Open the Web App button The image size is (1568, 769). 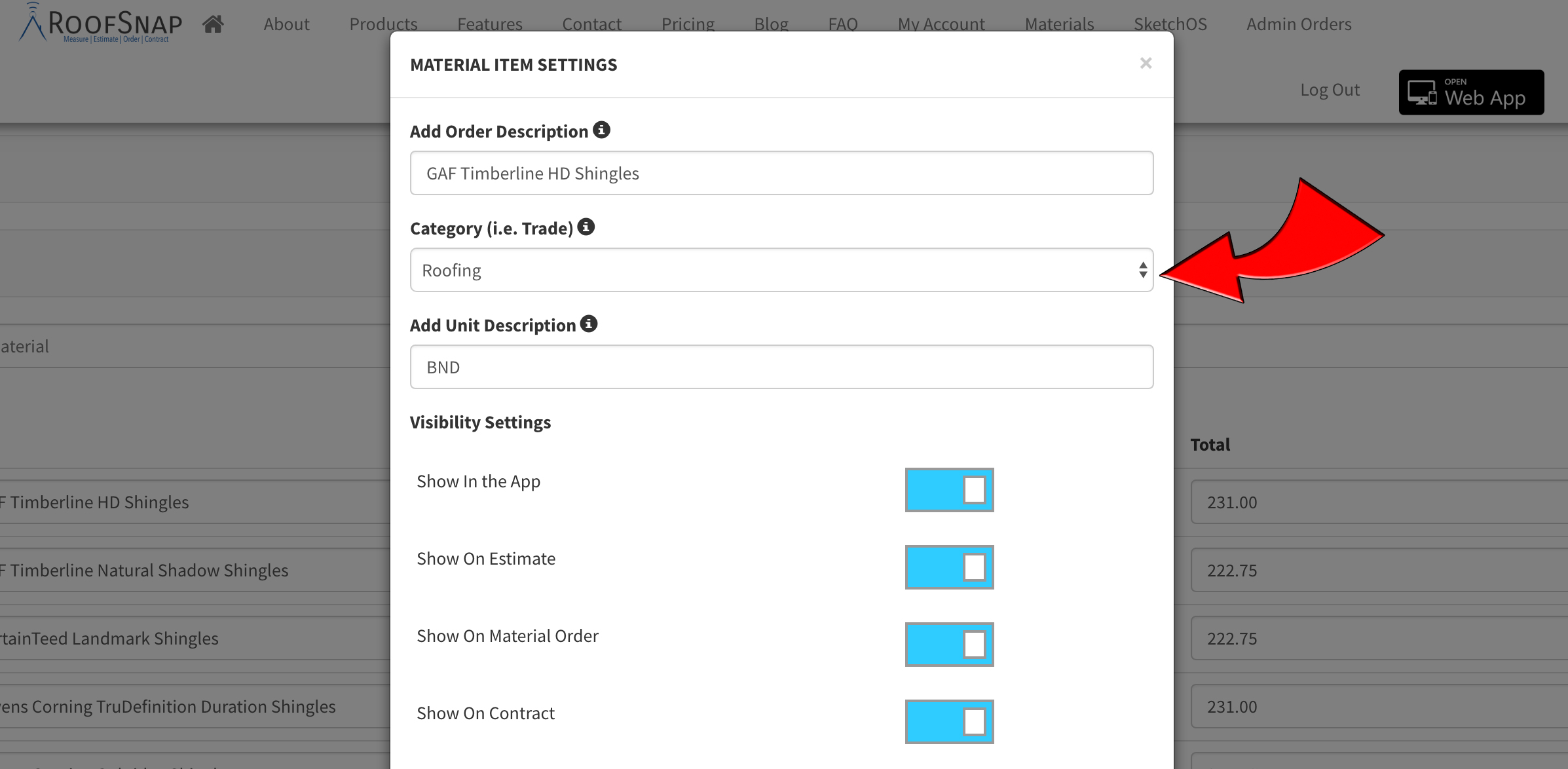click(1471, 92)
